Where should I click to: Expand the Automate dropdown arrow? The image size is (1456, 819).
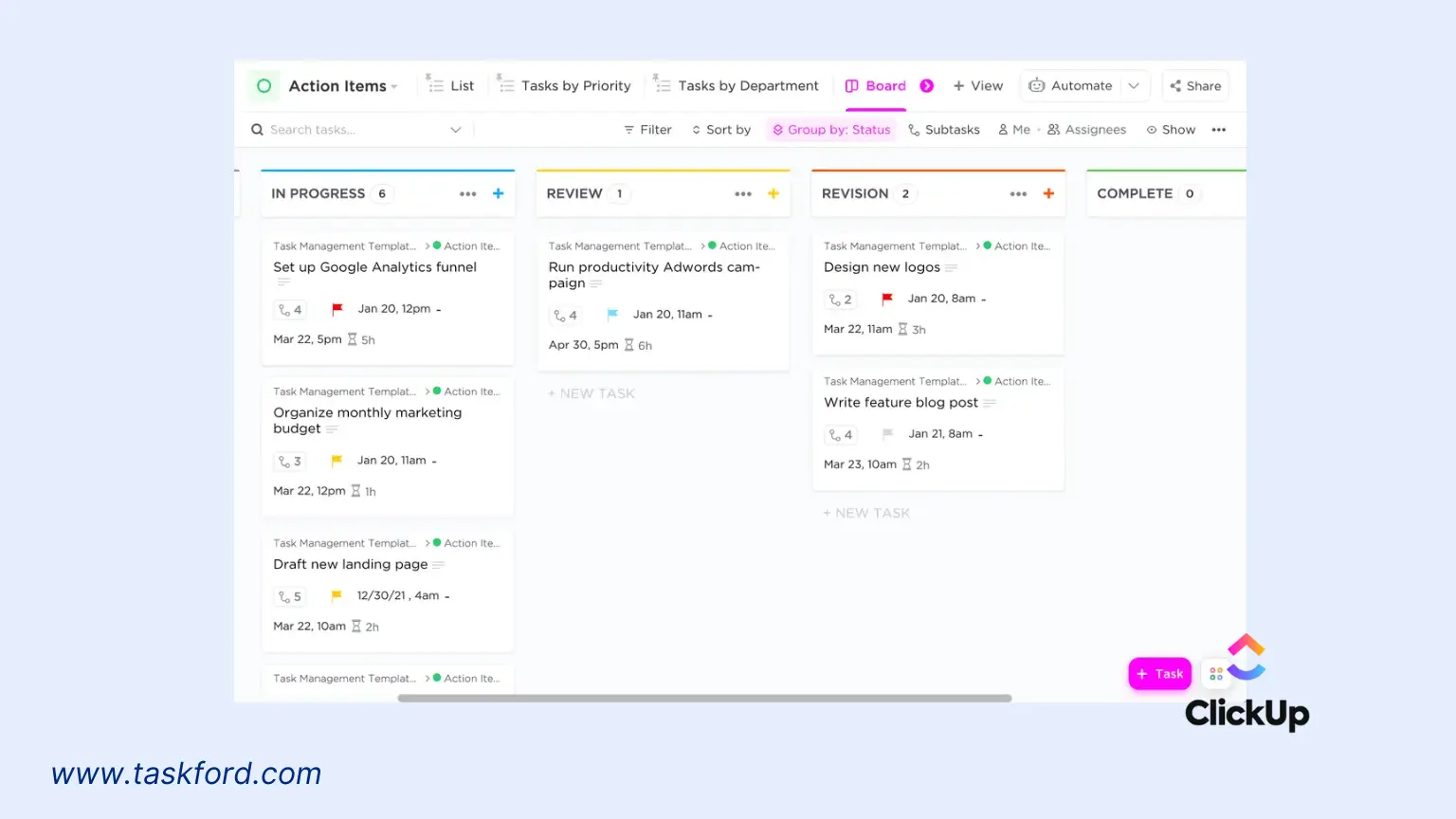1134,86
